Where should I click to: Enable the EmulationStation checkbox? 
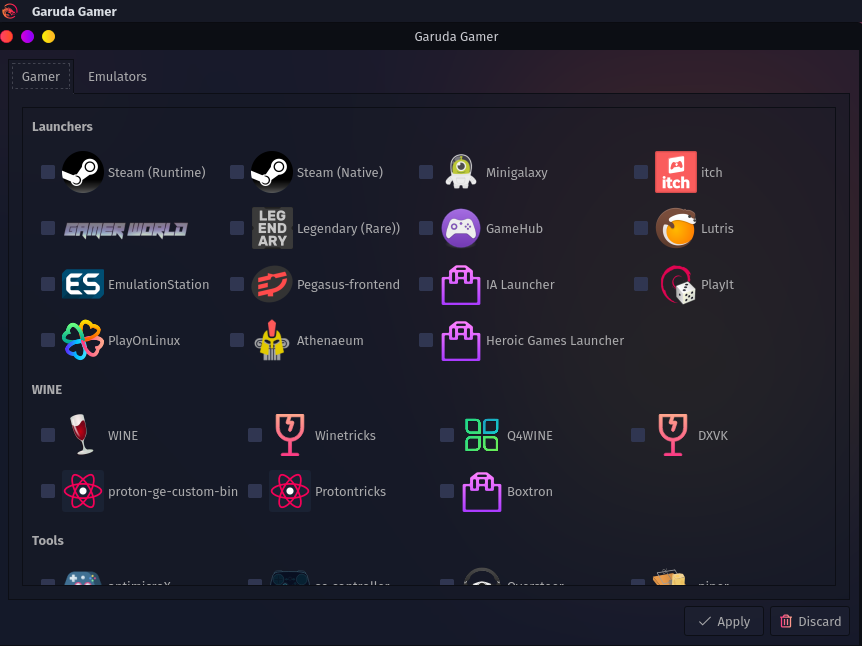coord(48,284)
